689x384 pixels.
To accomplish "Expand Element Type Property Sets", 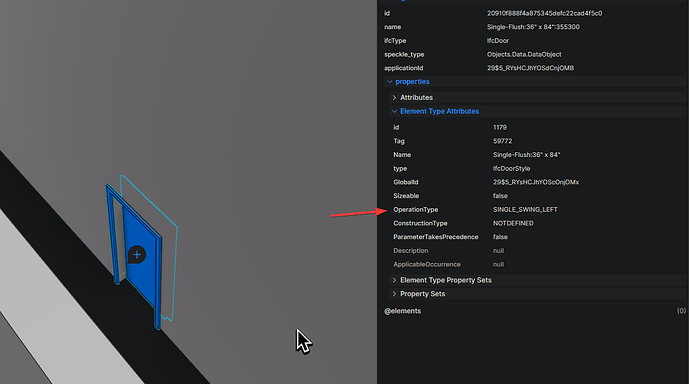I will tap(394, 280).
